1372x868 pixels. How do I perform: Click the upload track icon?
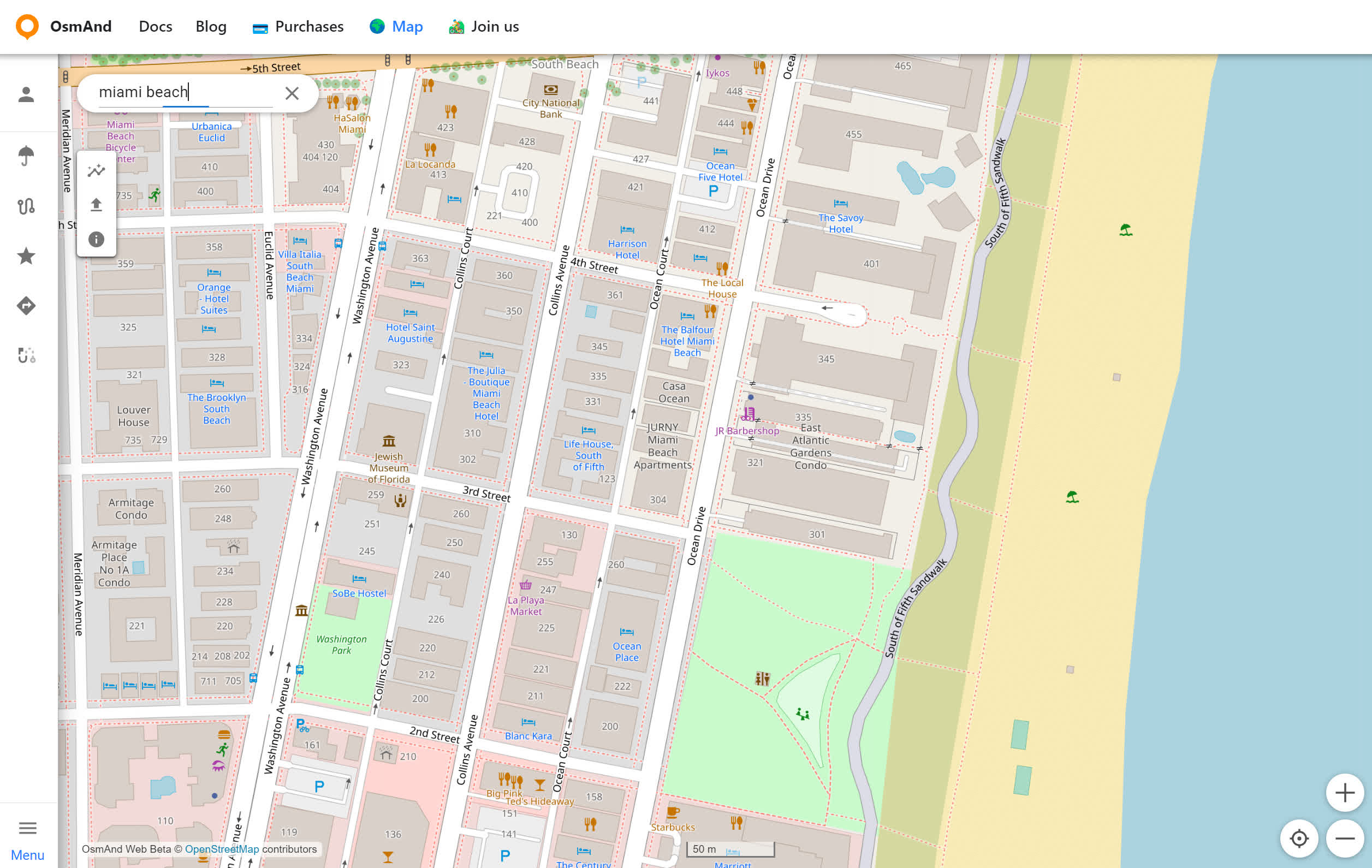96,205
